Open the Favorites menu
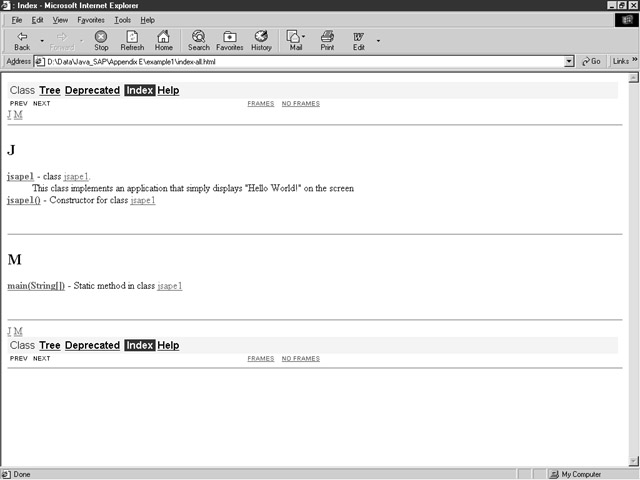 [91, 20]
